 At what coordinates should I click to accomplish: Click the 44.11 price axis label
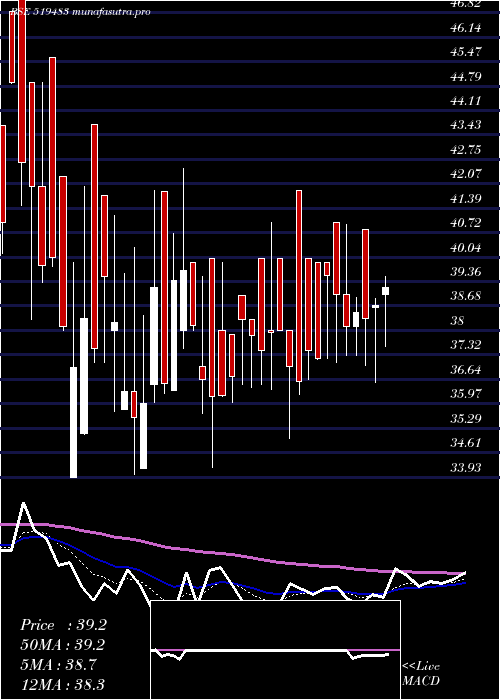pyautogui.click(x=466, y=101)
